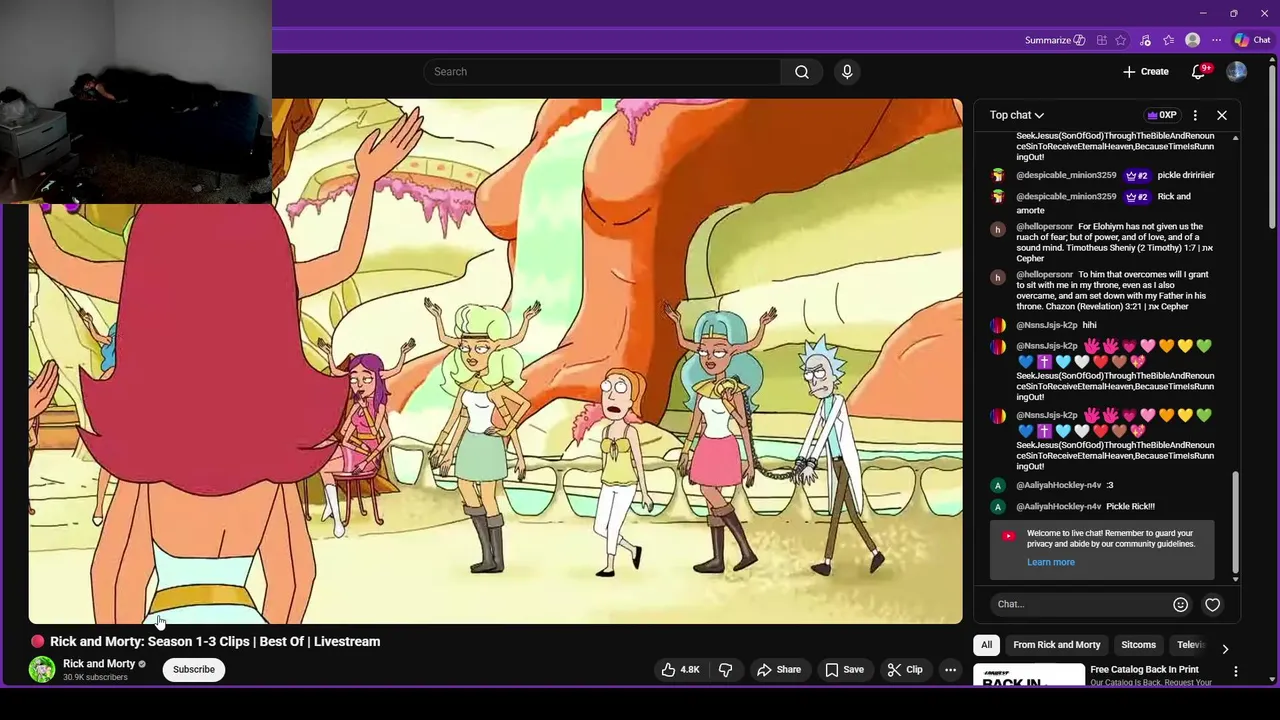
Task: Click the webcam overlay thumbnail
Action: [136, 102]
